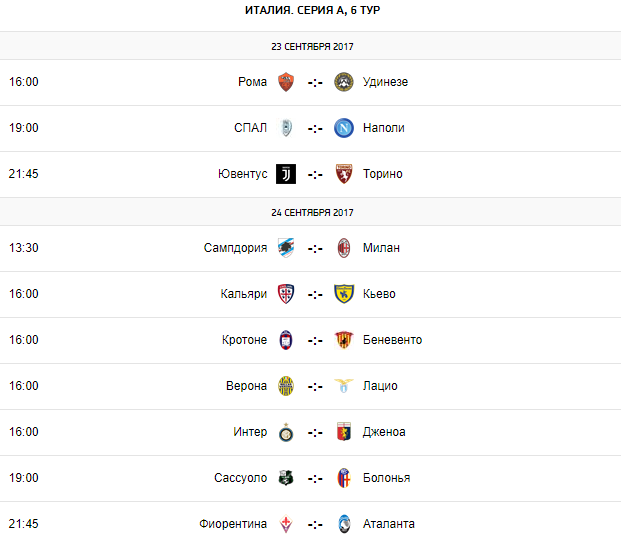Open the Рома team link
621x538 pixels.
click(x=252, y=82)
